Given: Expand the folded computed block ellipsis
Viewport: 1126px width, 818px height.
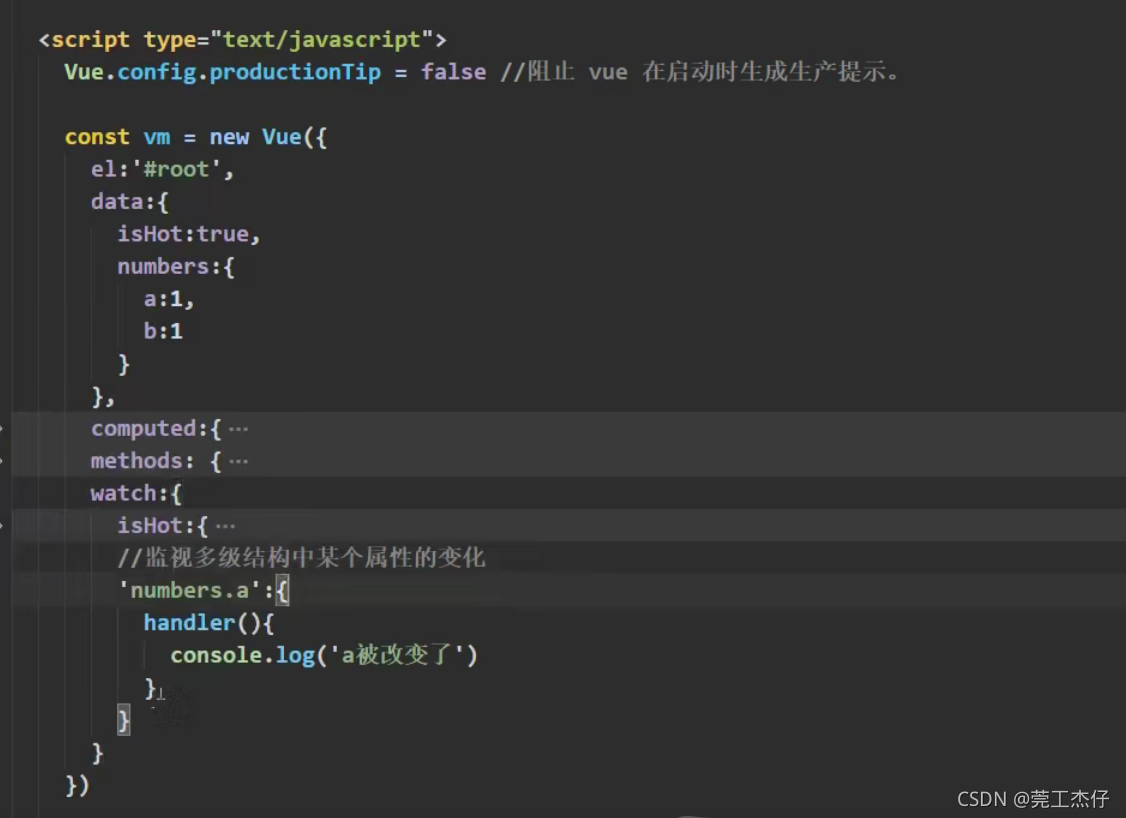Looking at the screenshot, I should tap(238, 429).
